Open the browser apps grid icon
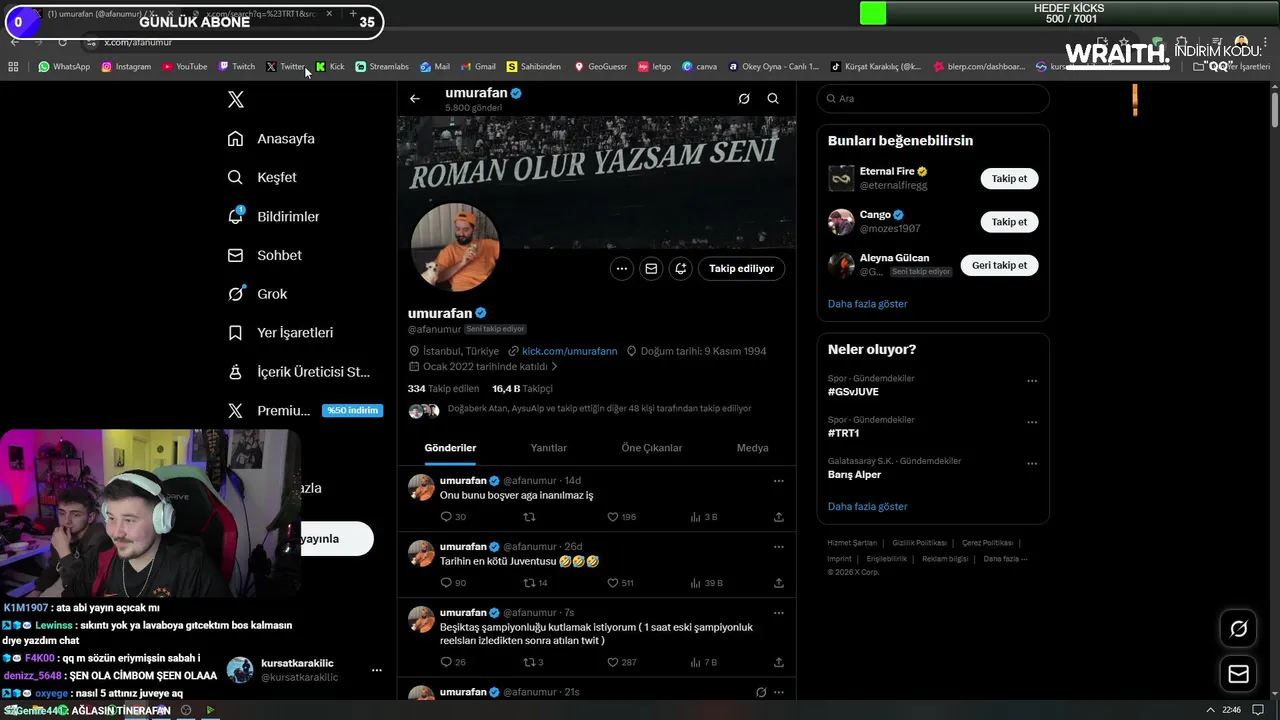The width and height of the screenshot is (1280, 720). point(13,67)
